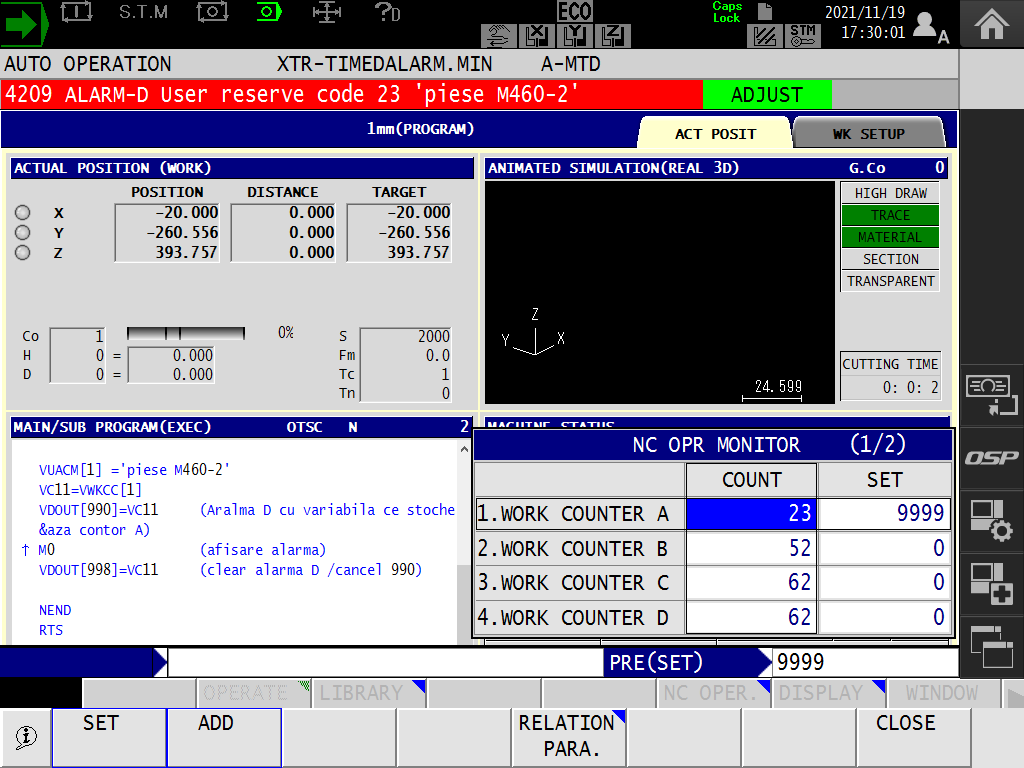The height and width of the screenshot is (768, 1024).
Task: Open the NC OPER. menu
Action: click(714, 692)
